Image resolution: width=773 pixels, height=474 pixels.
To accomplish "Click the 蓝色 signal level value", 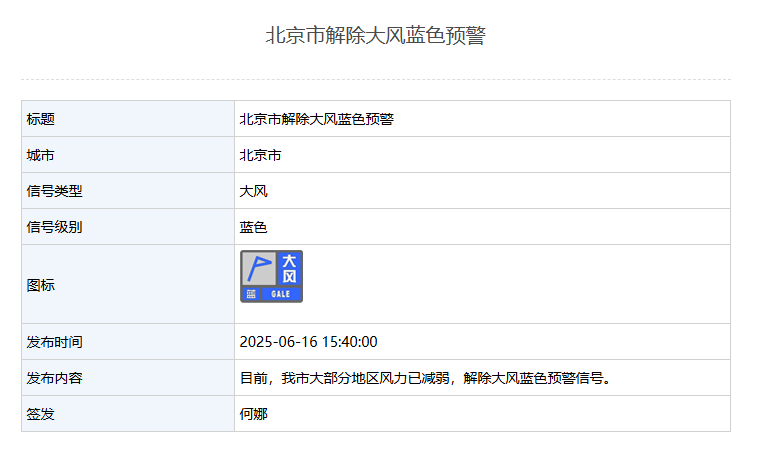I will (253, 227).
